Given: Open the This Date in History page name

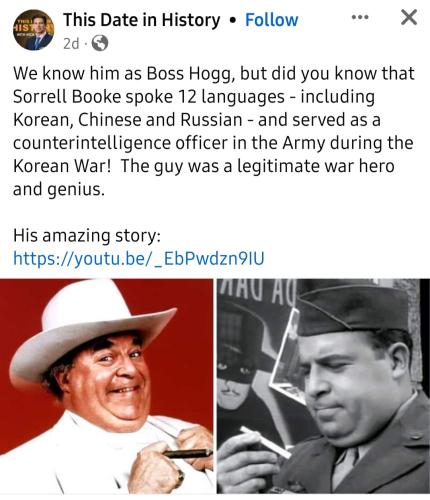Looking at the screenshot, I should pos(142,20).
